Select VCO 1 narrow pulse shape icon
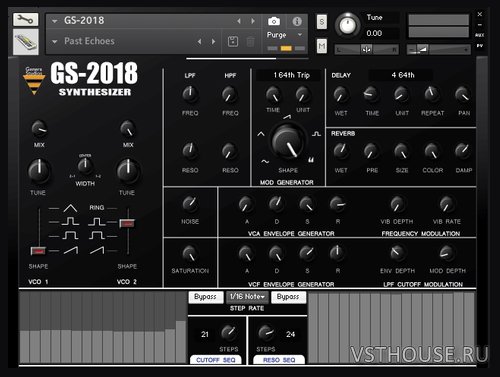500x377 pixels. tap(70, 221)
